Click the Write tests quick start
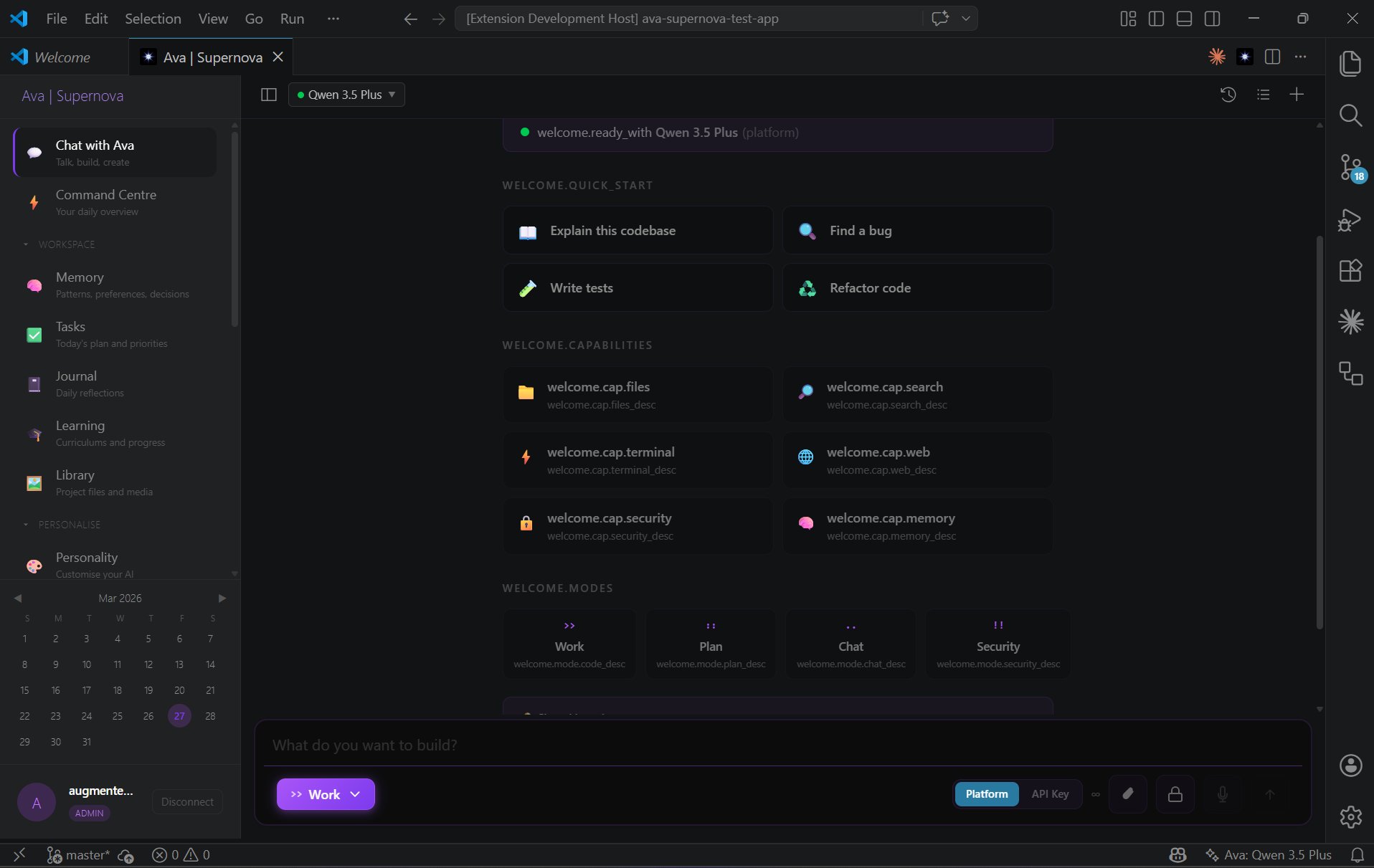1374x868 pixels. pyautogui.click(x=638, y=287)
